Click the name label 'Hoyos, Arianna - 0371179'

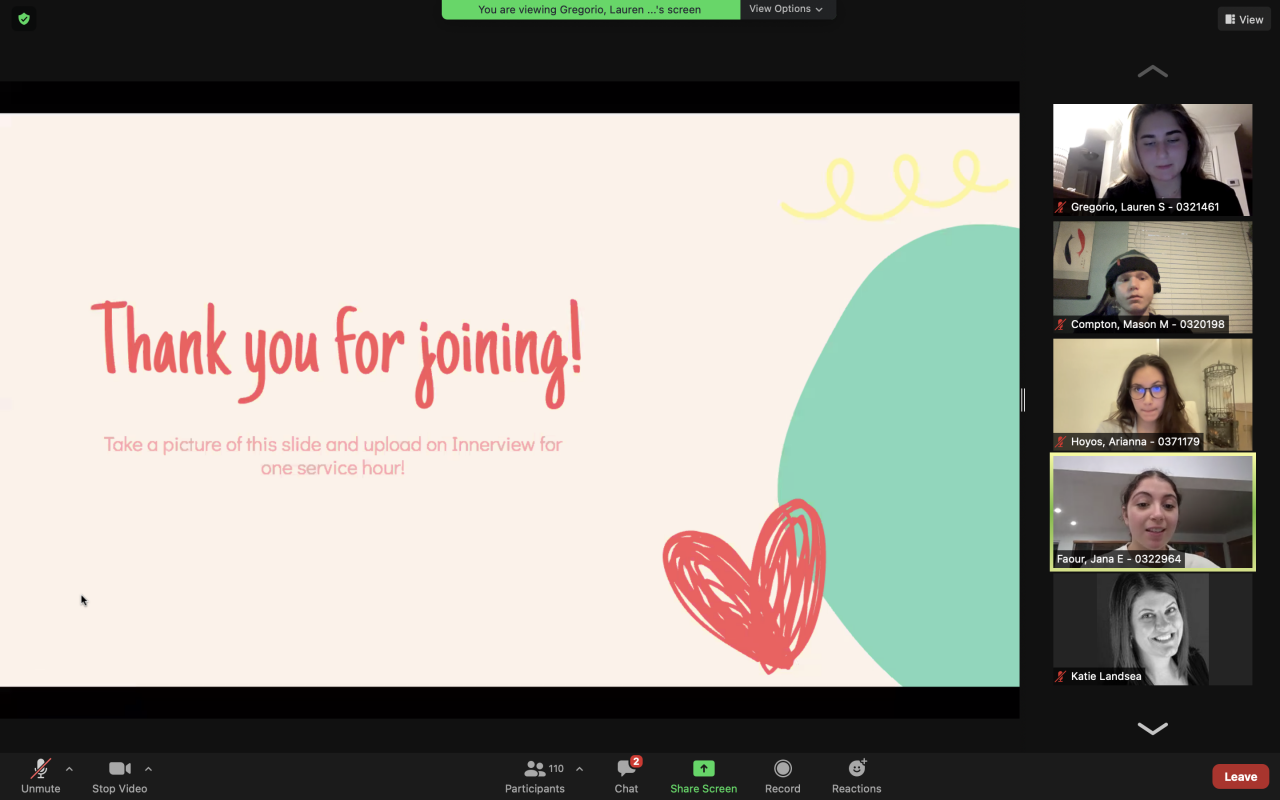[1135, 441]
